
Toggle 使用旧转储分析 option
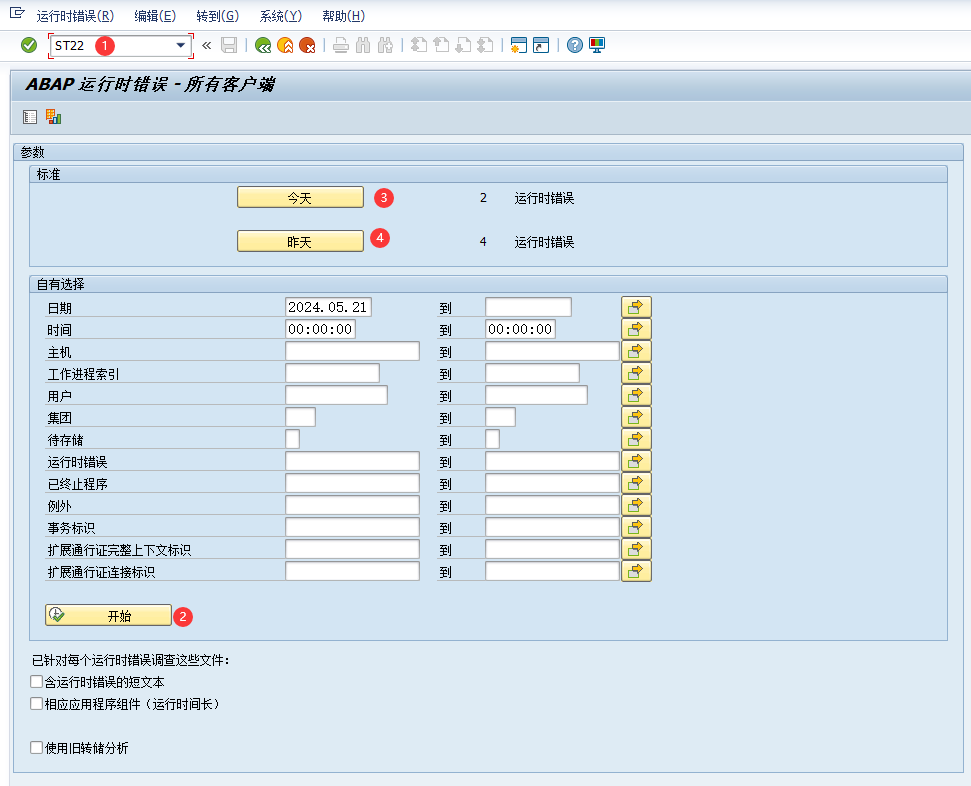click(x=36, y=747)
